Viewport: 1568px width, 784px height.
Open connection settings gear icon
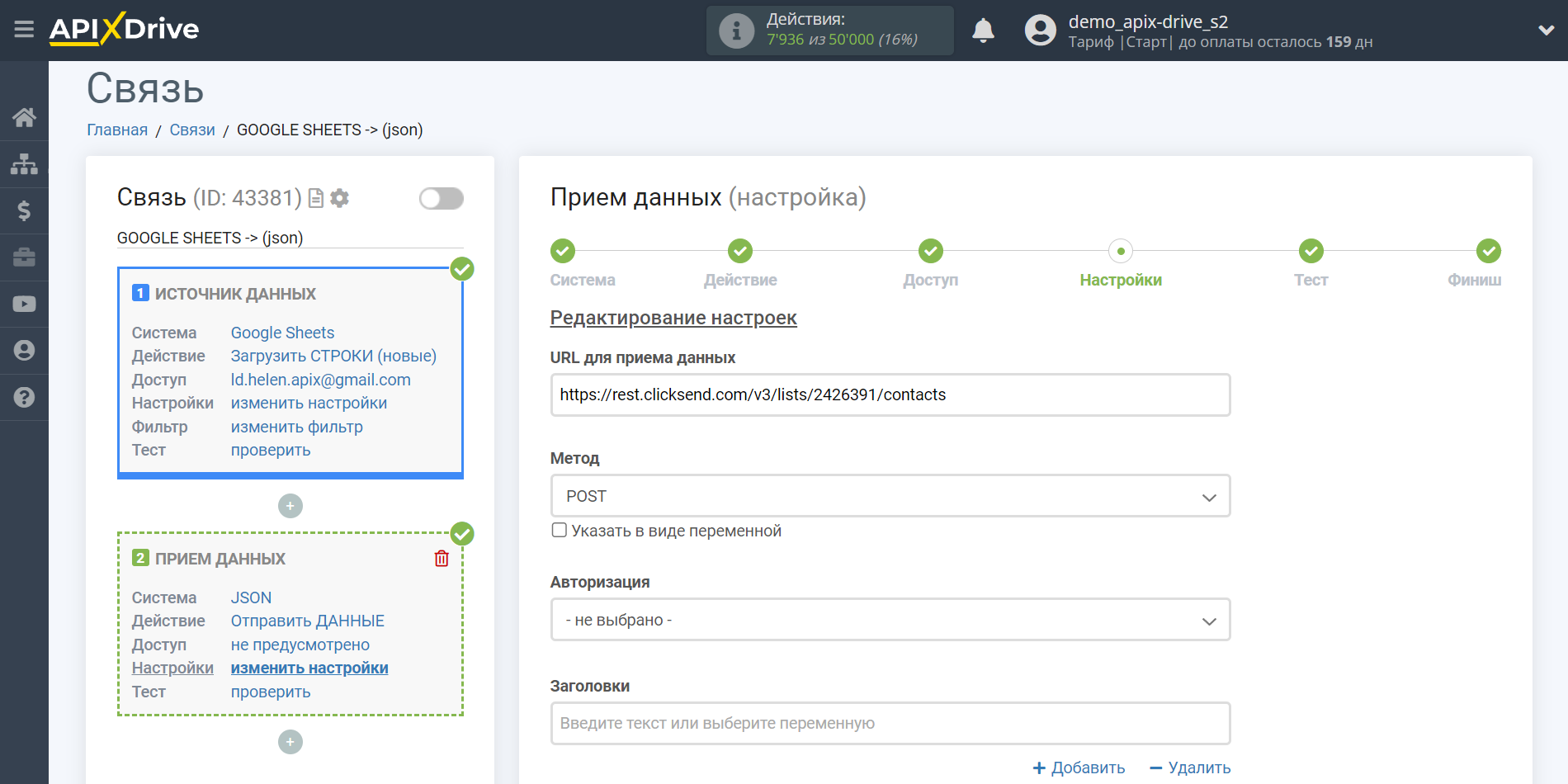[x=339, y=198]
